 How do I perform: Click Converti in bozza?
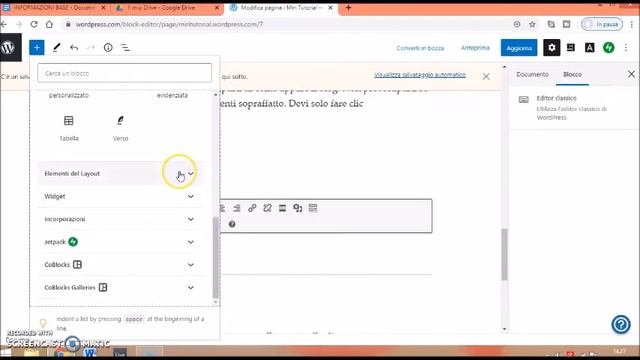420,48
